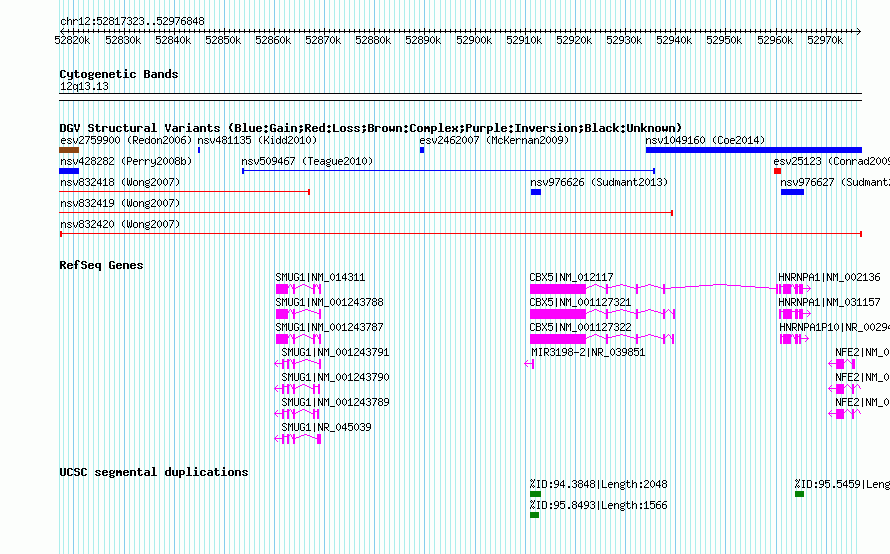Image resolution: width=890 pixels, height=554 pixels.
Task: Click the green block under %ID:94.3848 label
Action: (x=535, y=494)
